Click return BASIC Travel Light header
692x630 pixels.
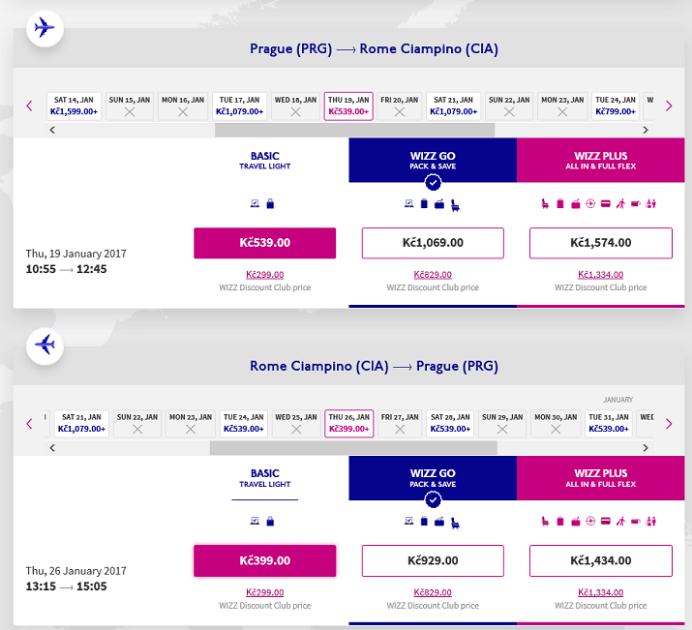tap(265, 478)
